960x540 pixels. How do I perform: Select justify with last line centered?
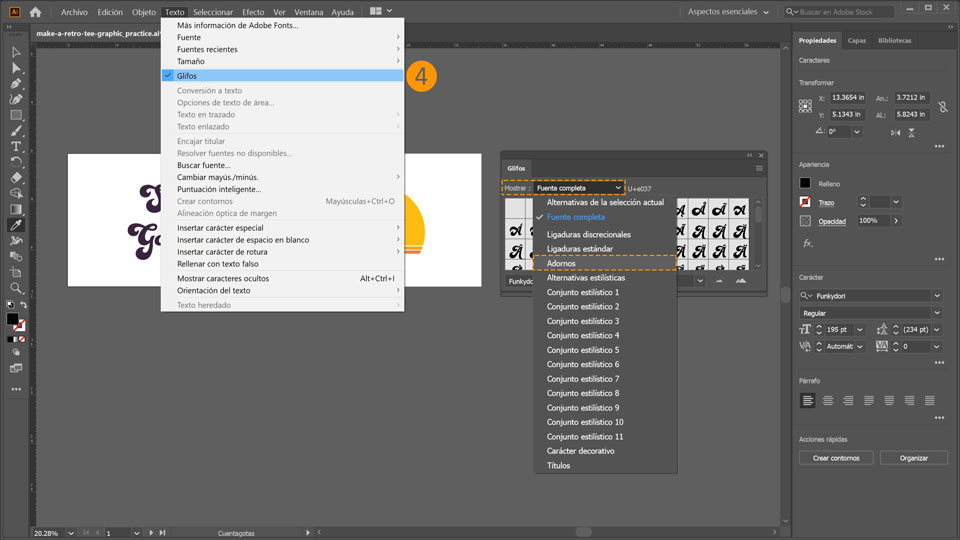pyautogui.click(x=889, y=400)
